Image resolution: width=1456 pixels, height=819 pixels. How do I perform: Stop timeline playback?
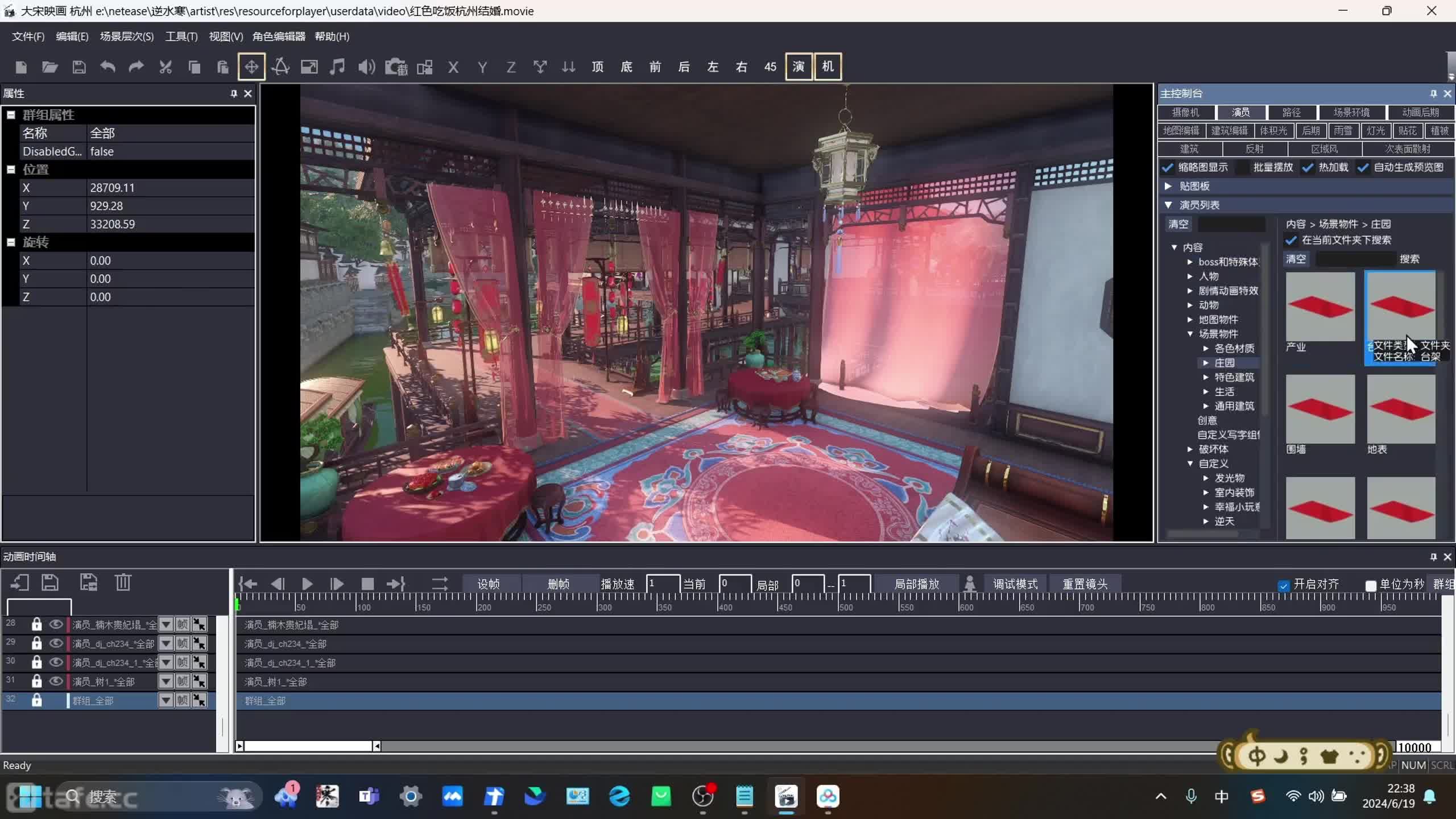367,584
